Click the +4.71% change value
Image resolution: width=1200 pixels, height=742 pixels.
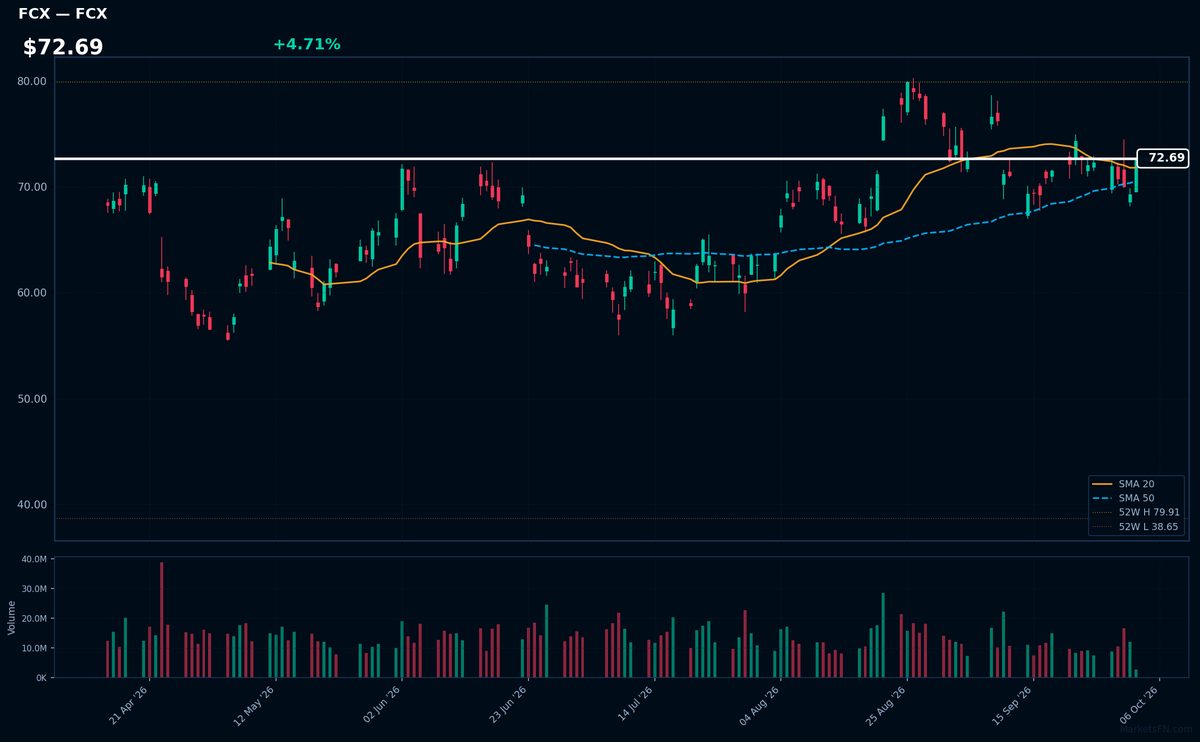(307, 44)
